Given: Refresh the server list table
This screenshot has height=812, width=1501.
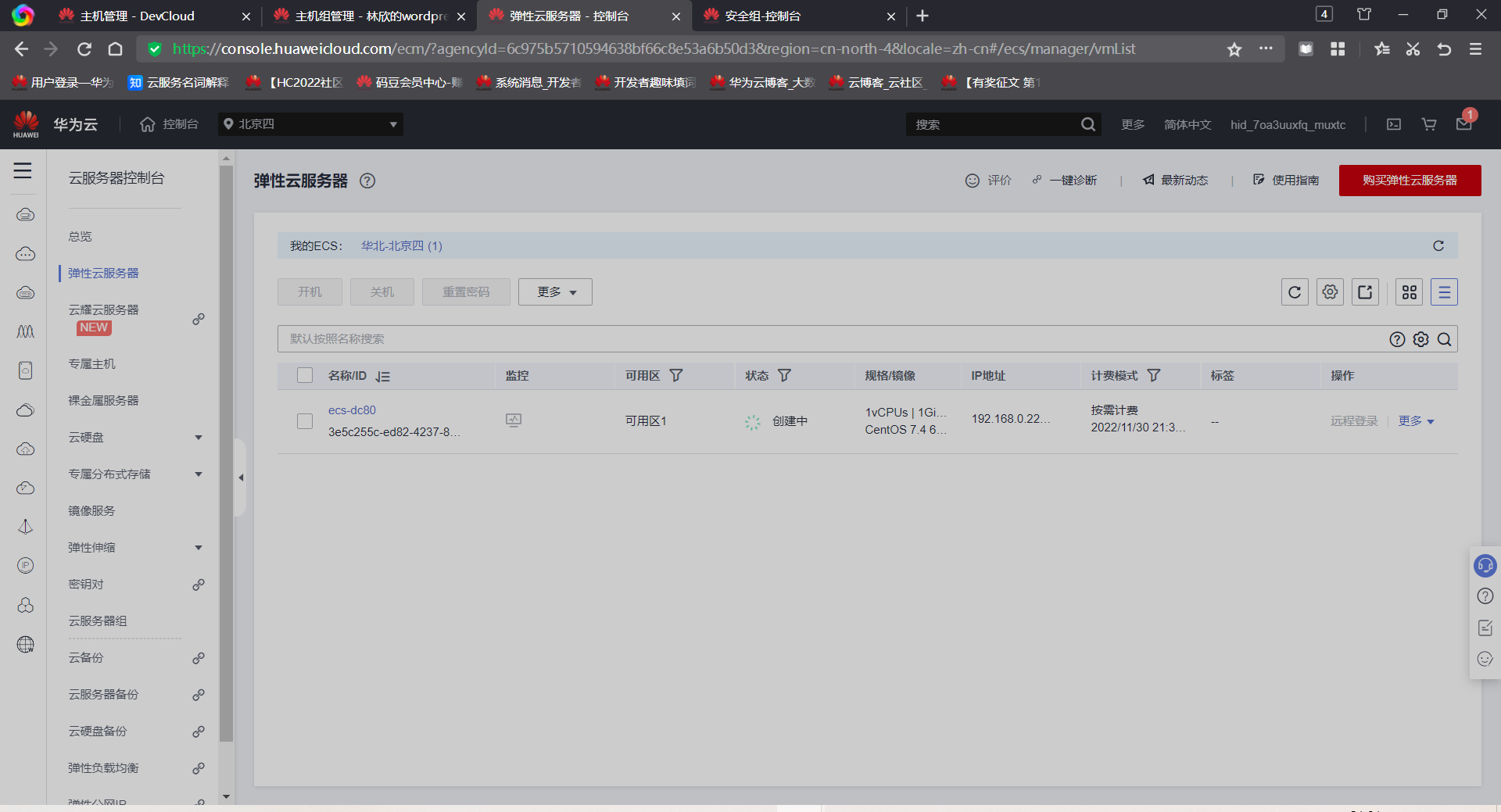Looking at the screenshot, I should [1295, 292].
